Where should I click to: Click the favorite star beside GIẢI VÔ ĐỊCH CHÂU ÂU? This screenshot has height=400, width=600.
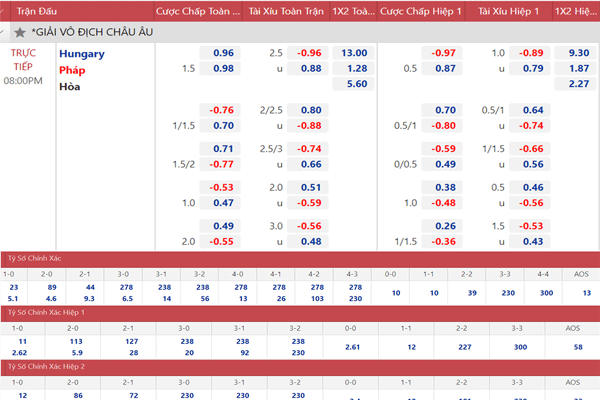tap(19, 32)
